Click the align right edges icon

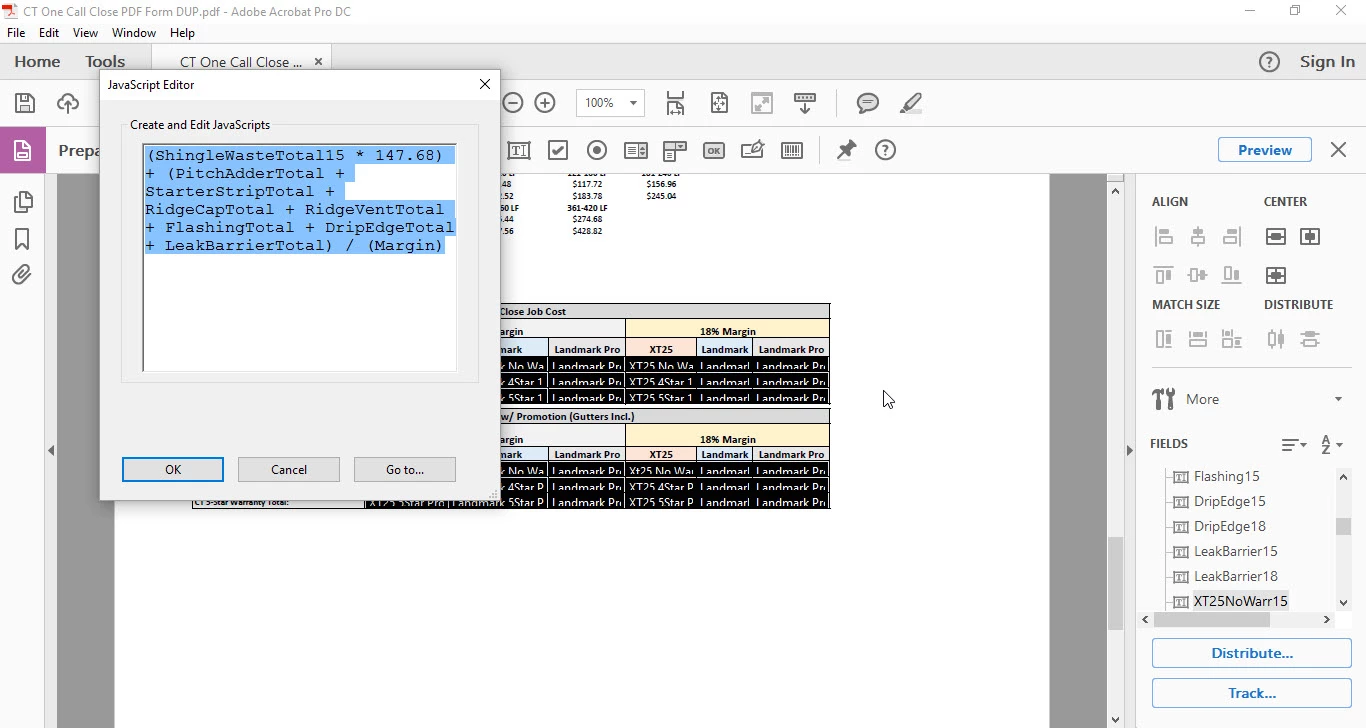click(x=1232, y=236)
